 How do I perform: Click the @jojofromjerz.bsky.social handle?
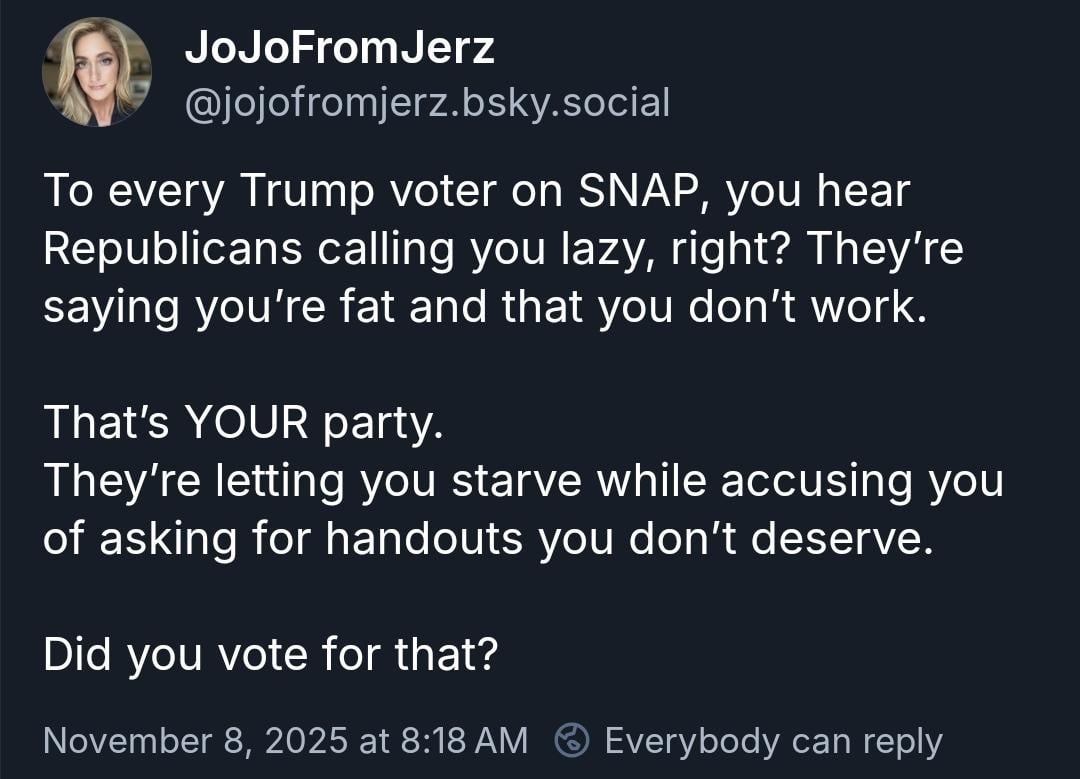(427, 102)
